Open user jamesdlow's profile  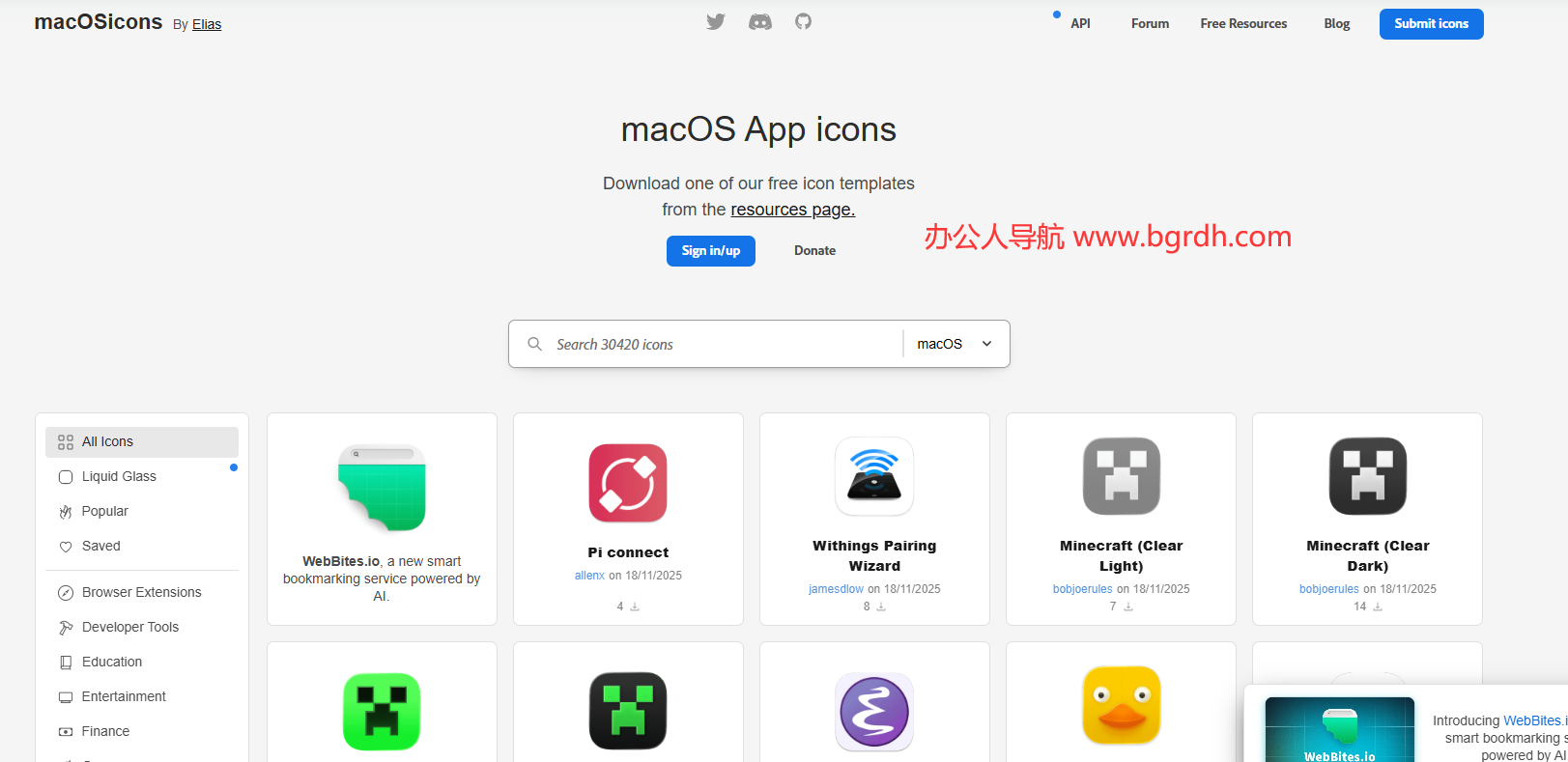tap(836, 589)
